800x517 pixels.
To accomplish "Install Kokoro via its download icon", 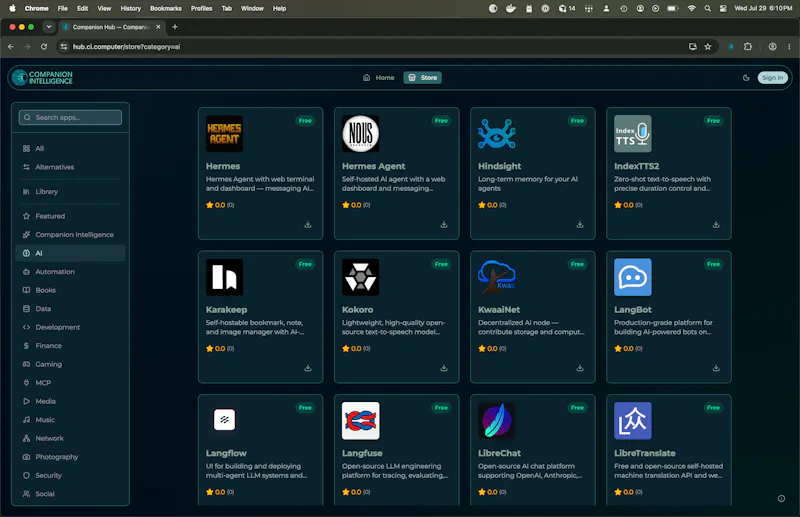I will click(x=444, y=368).
